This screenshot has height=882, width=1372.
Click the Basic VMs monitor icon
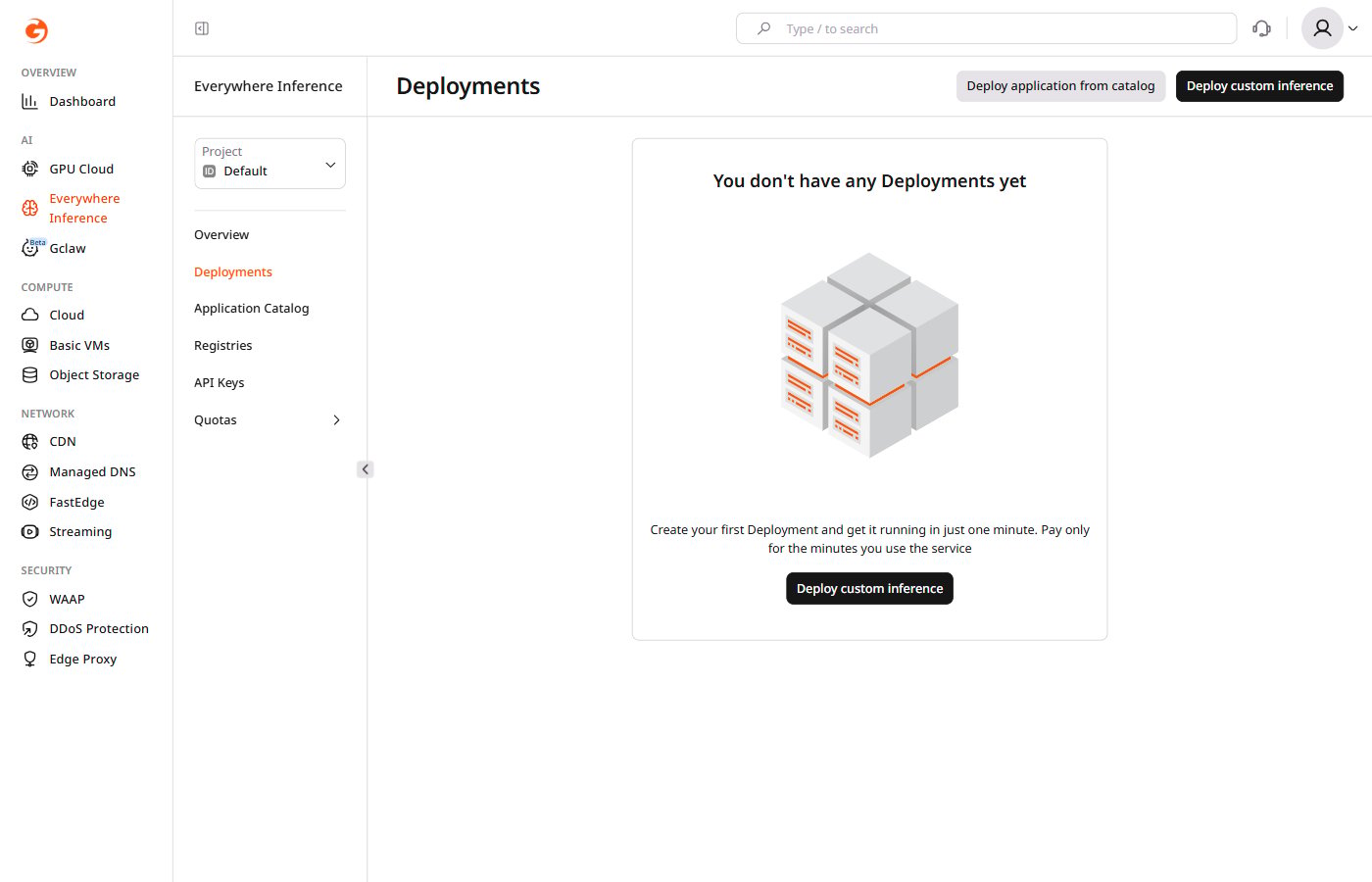[x=30, y=345]
